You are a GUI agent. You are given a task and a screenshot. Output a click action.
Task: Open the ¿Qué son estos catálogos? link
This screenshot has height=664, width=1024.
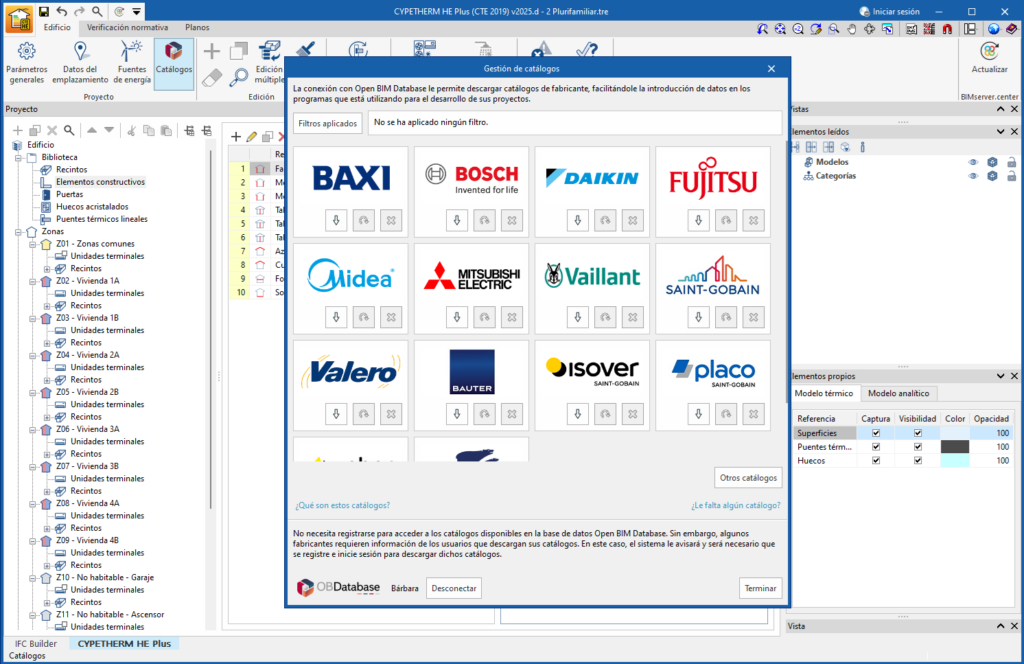[342, 506]
